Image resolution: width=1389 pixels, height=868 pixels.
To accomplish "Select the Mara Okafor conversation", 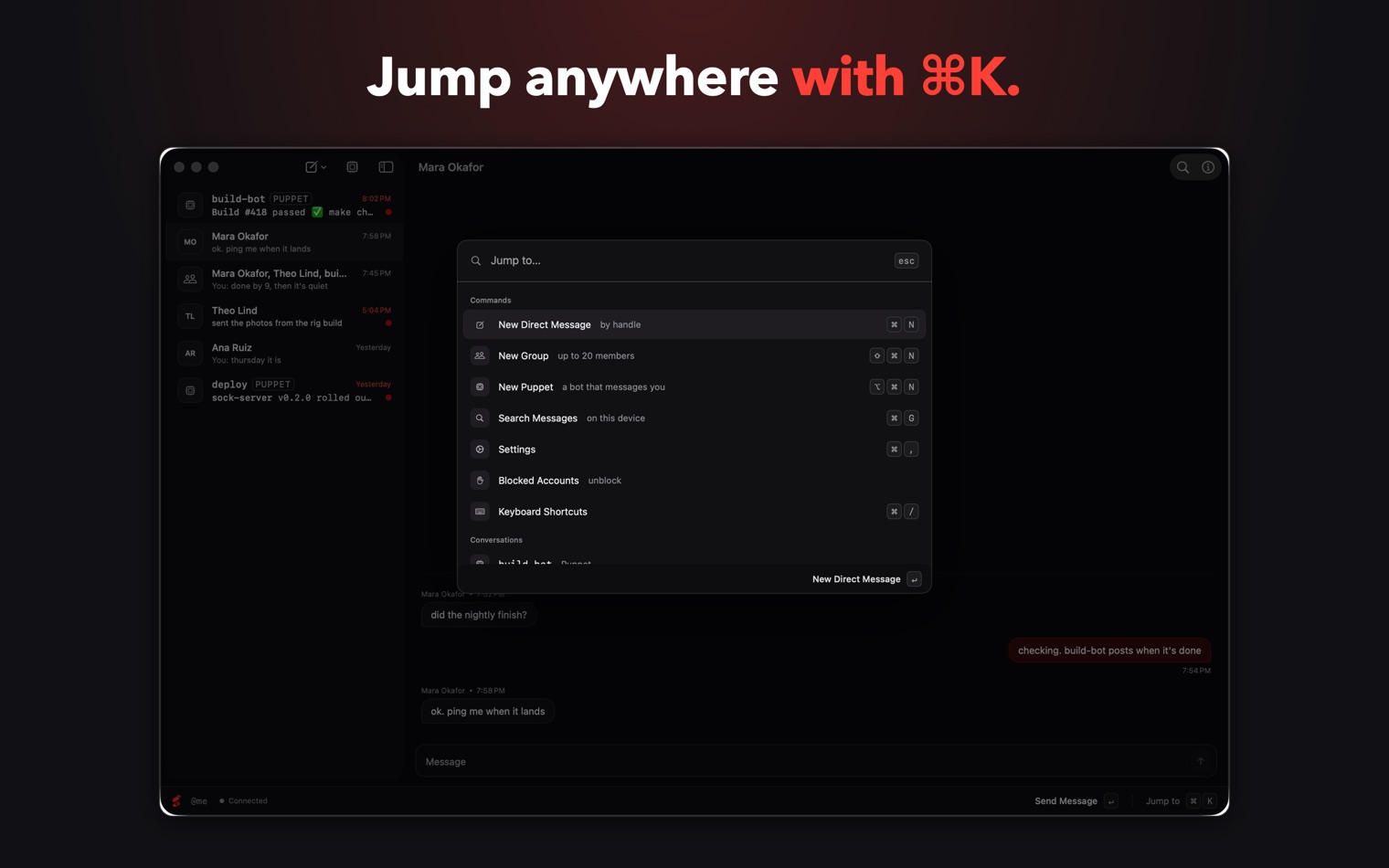I will (x=284, y=242).
